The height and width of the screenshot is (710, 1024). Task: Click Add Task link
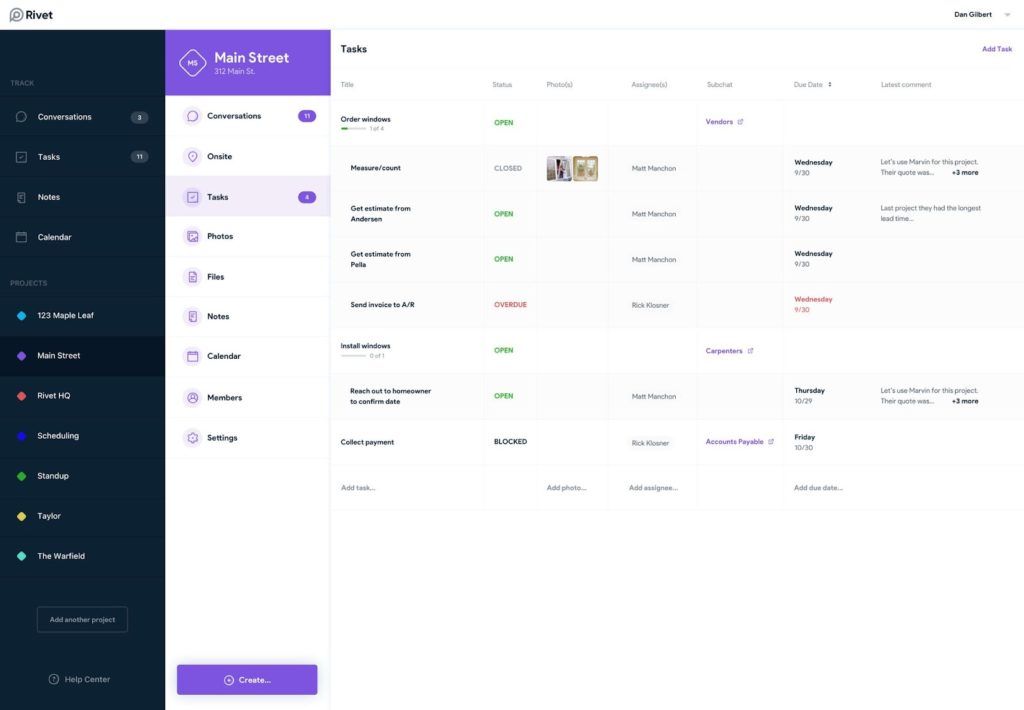pos(997,49)
